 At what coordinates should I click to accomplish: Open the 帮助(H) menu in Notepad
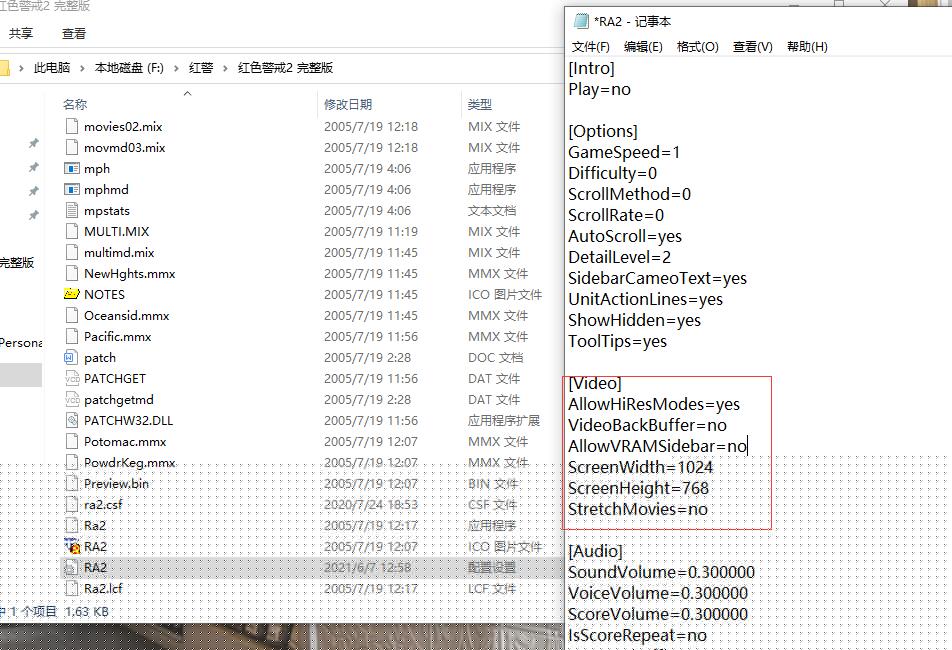click(x=807, y=47)
